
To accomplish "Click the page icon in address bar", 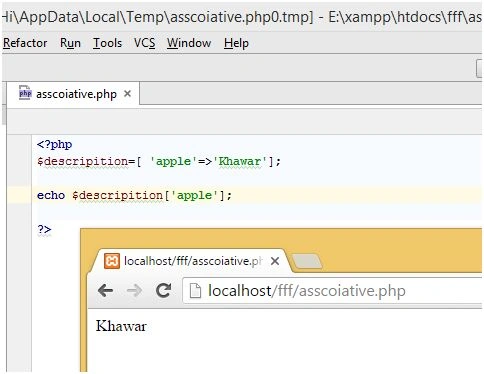I will tap(195, 291).
